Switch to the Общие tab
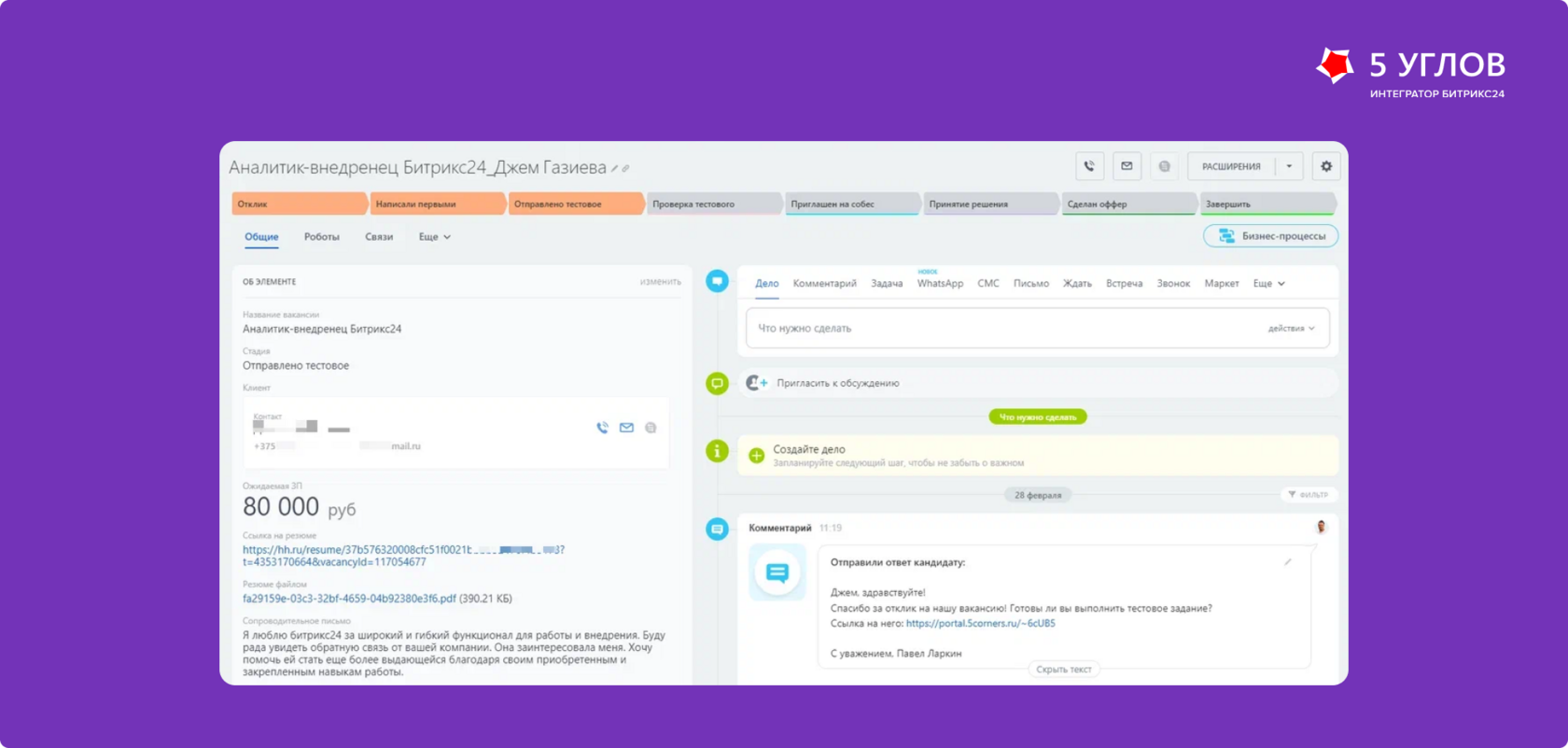Image resolution: width=1568 pixels, height=748 pixels. (261, 237)
